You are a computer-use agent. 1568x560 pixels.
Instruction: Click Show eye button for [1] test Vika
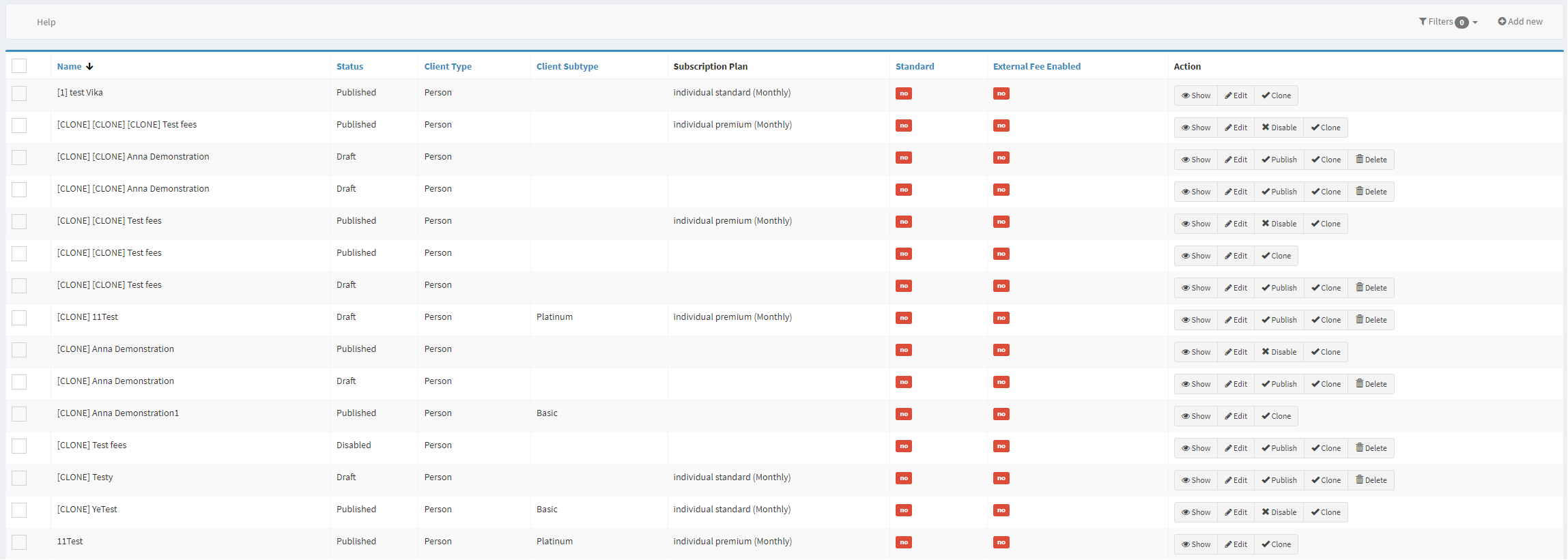[x=1195, y=95]
